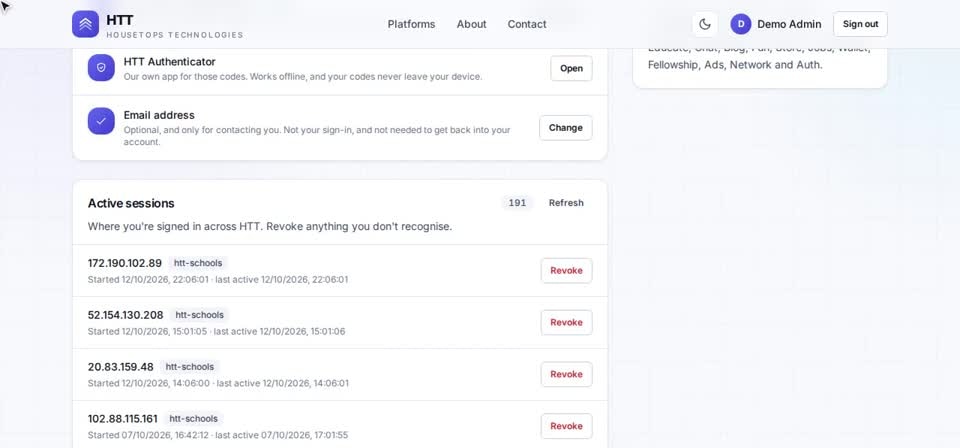Change the email address

[566, 128]
